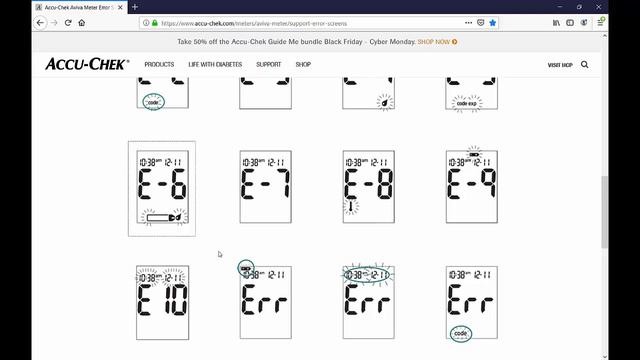Click the Accu-Chek logo
This screenshot has width=640, height=360.
pos(87,64)
